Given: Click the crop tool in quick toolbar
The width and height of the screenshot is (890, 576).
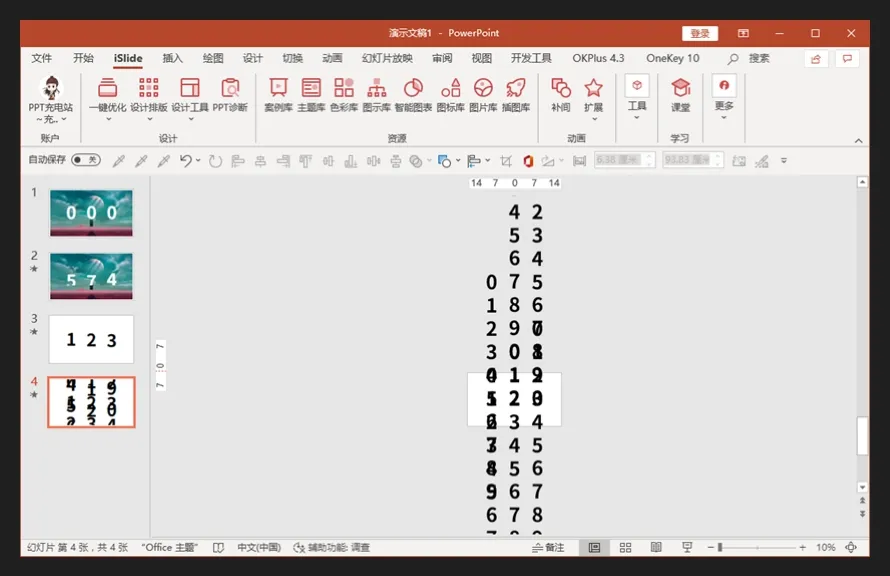Looking at the screenshot, I should pyautogui.click(x=506, y=161).
